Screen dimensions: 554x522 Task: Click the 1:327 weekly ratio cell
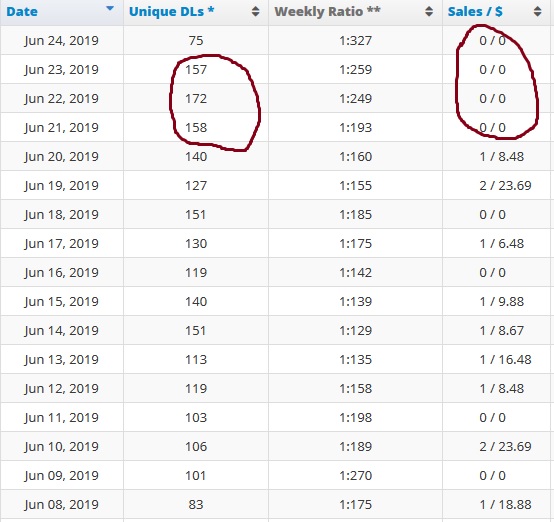point(355,40)
